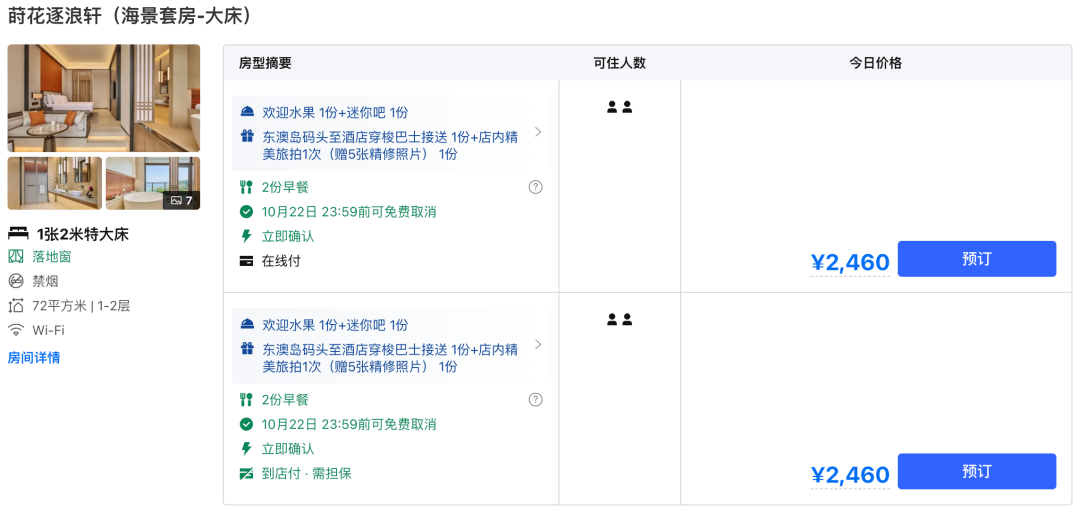The height and width of the screenshot is (512, 1080).
Task: Click the photo count icon showing 7
Action: [176, 200]
